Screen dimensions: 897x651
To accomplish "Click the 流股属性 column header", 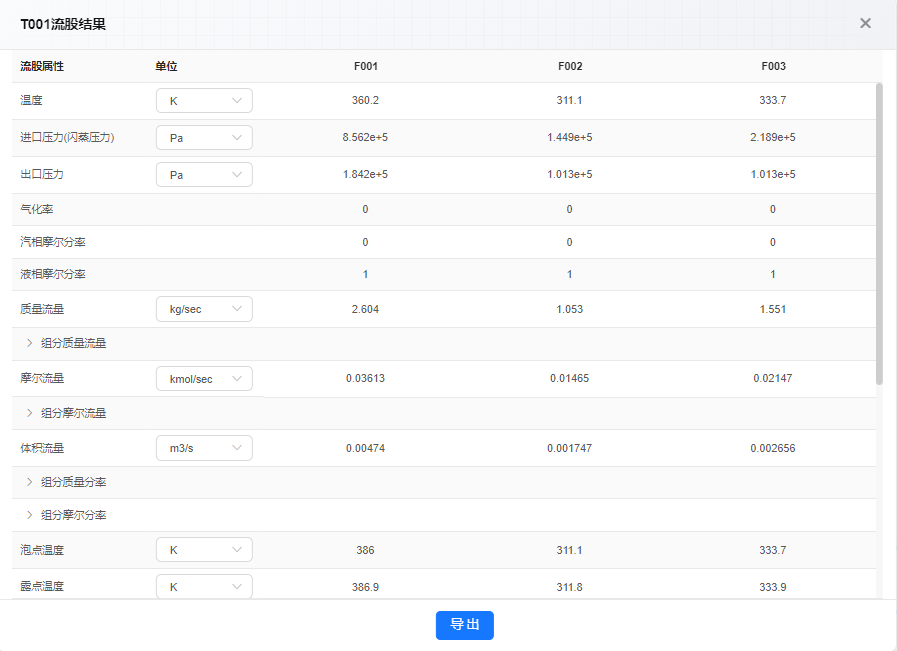I will click(42, 66).
